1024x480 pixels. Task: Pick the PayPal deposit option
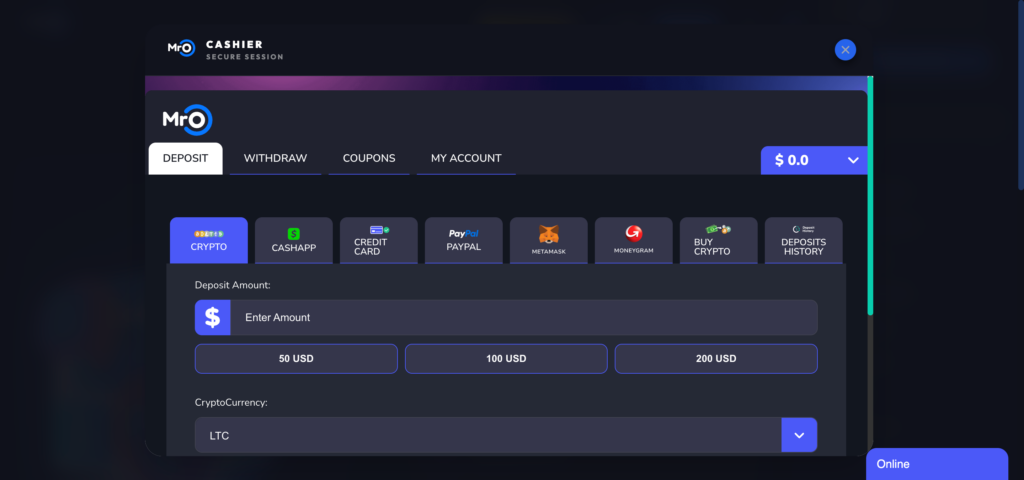pos(464,240)
